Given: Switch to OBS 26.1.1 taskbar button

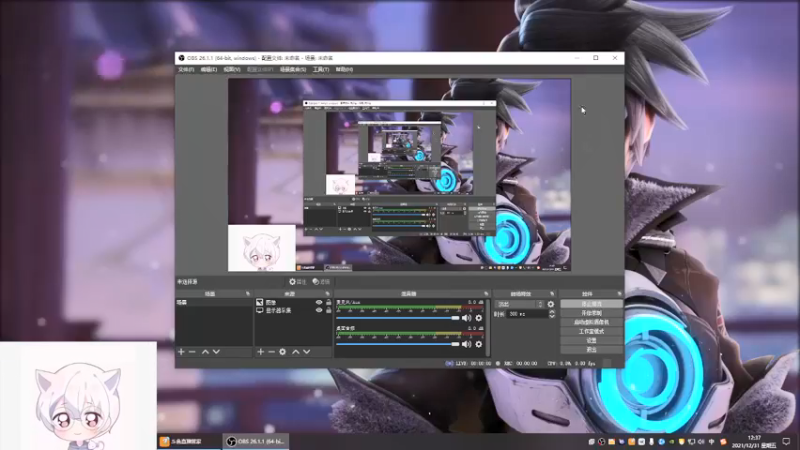Looking at the screenshot, I should (x=256, y=441).
